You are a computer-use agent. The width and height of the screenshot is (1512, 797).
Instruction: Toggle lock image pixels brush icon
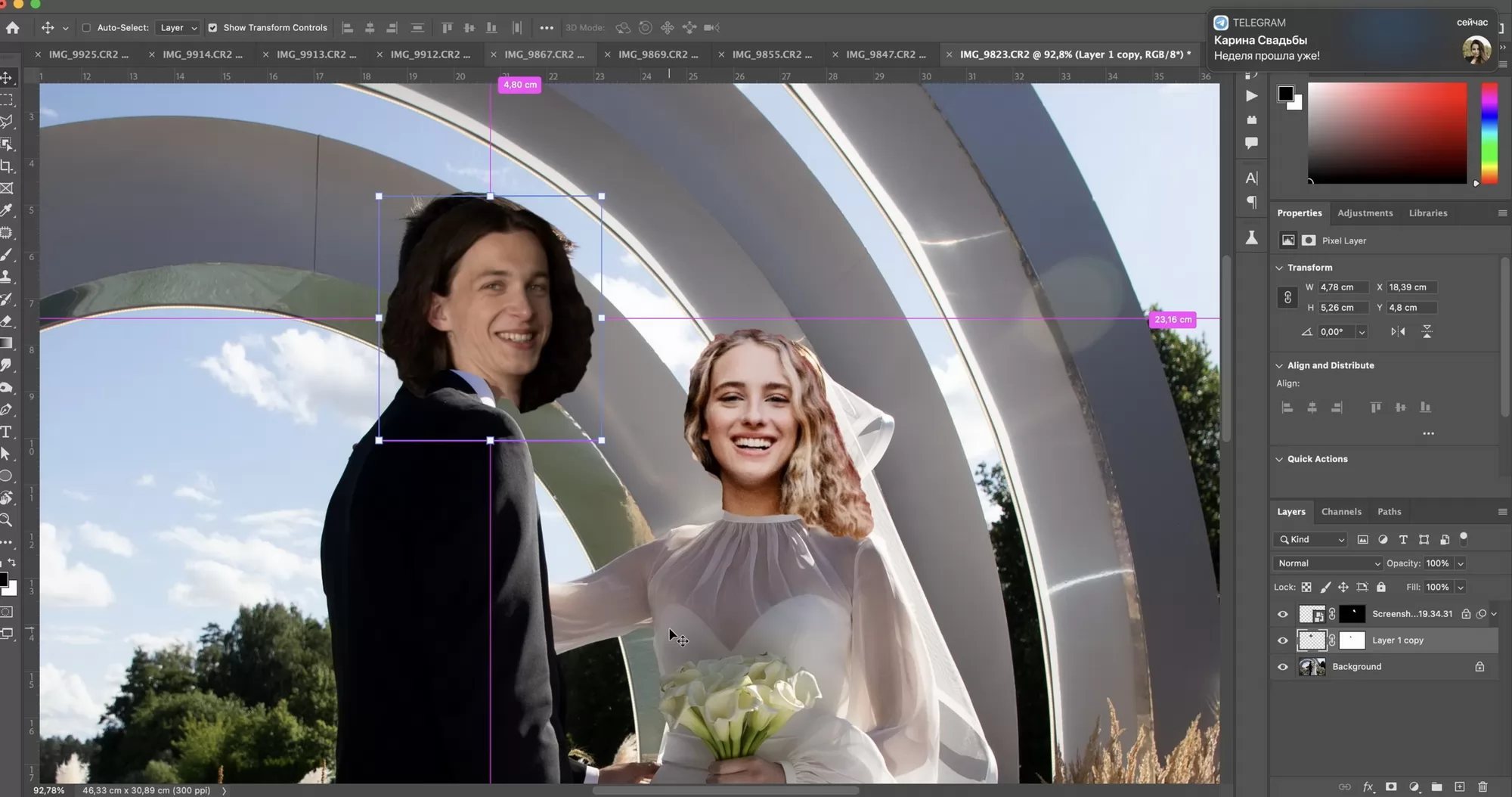[1325, 588]
